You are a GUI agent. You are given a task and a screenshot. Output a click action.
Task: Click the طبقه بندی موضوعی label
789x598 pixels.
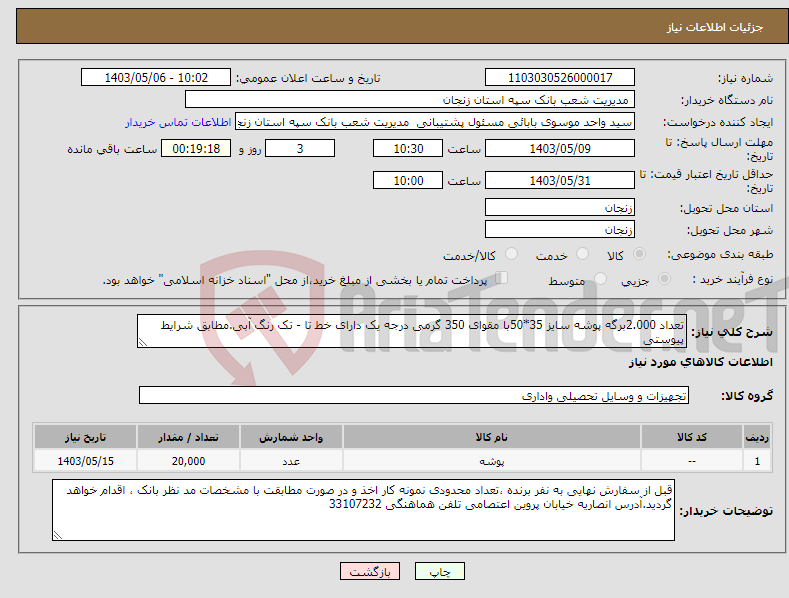click(x=720, y=254)
